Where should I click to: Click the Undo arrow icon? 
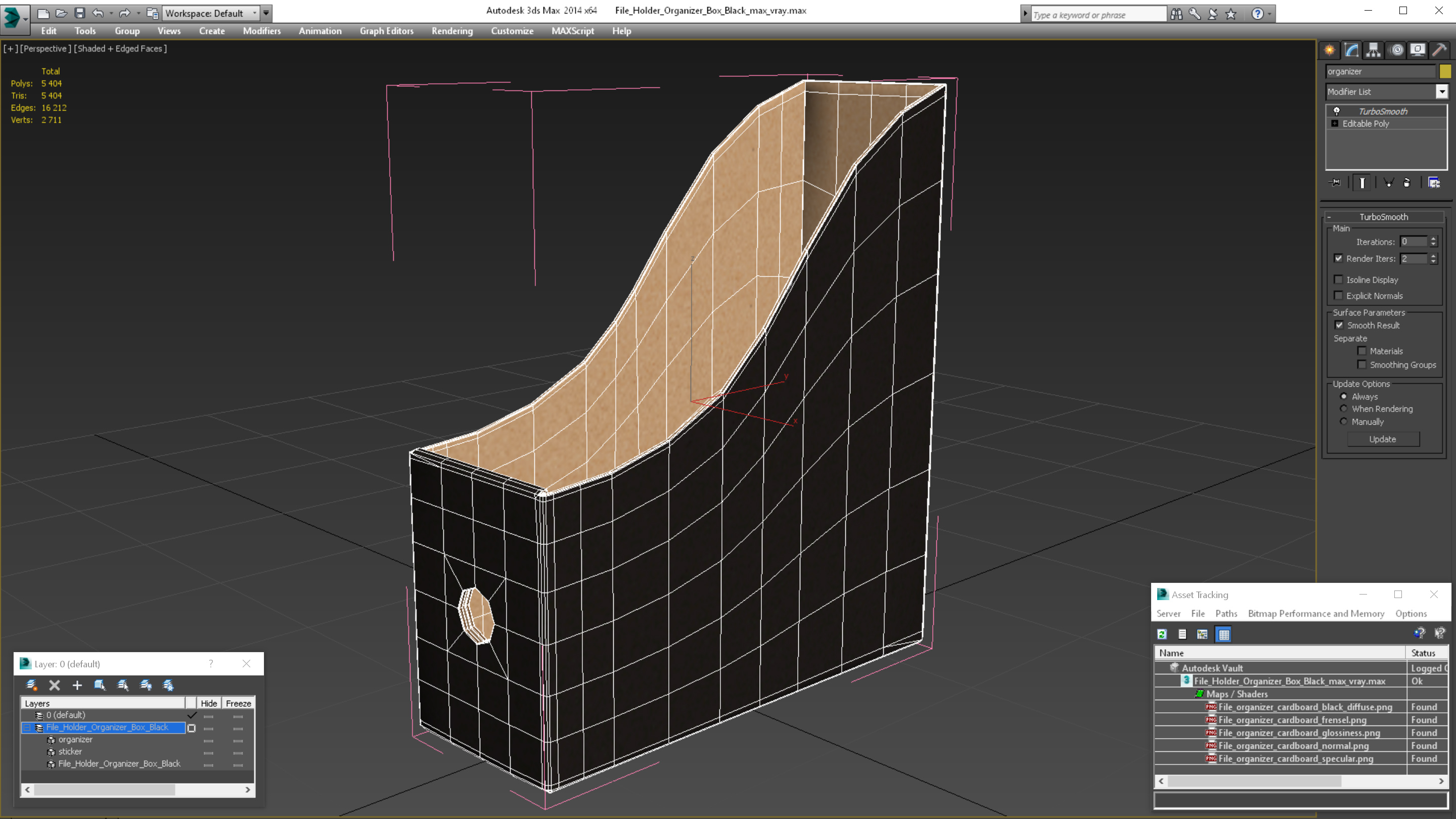point(99,13)
